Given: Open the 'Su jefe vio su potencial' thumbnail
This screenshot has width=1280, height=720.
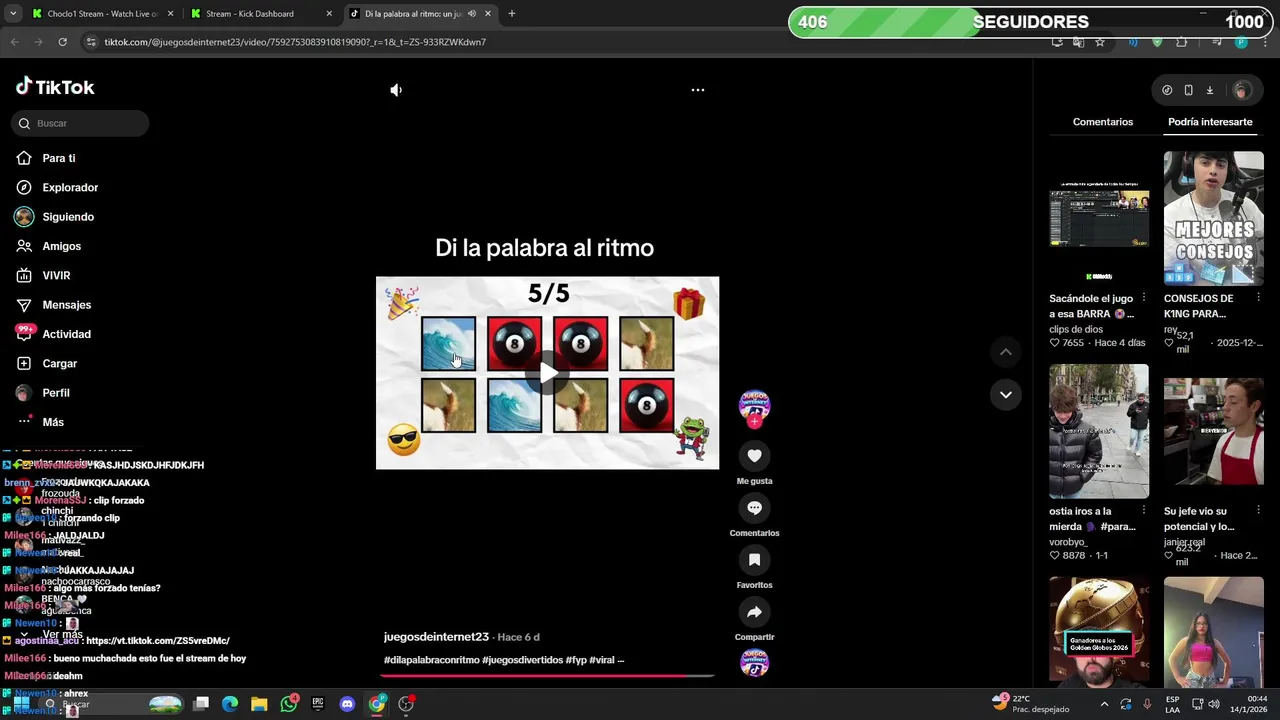Looking at the screenshot, I should click(1214, 431).
